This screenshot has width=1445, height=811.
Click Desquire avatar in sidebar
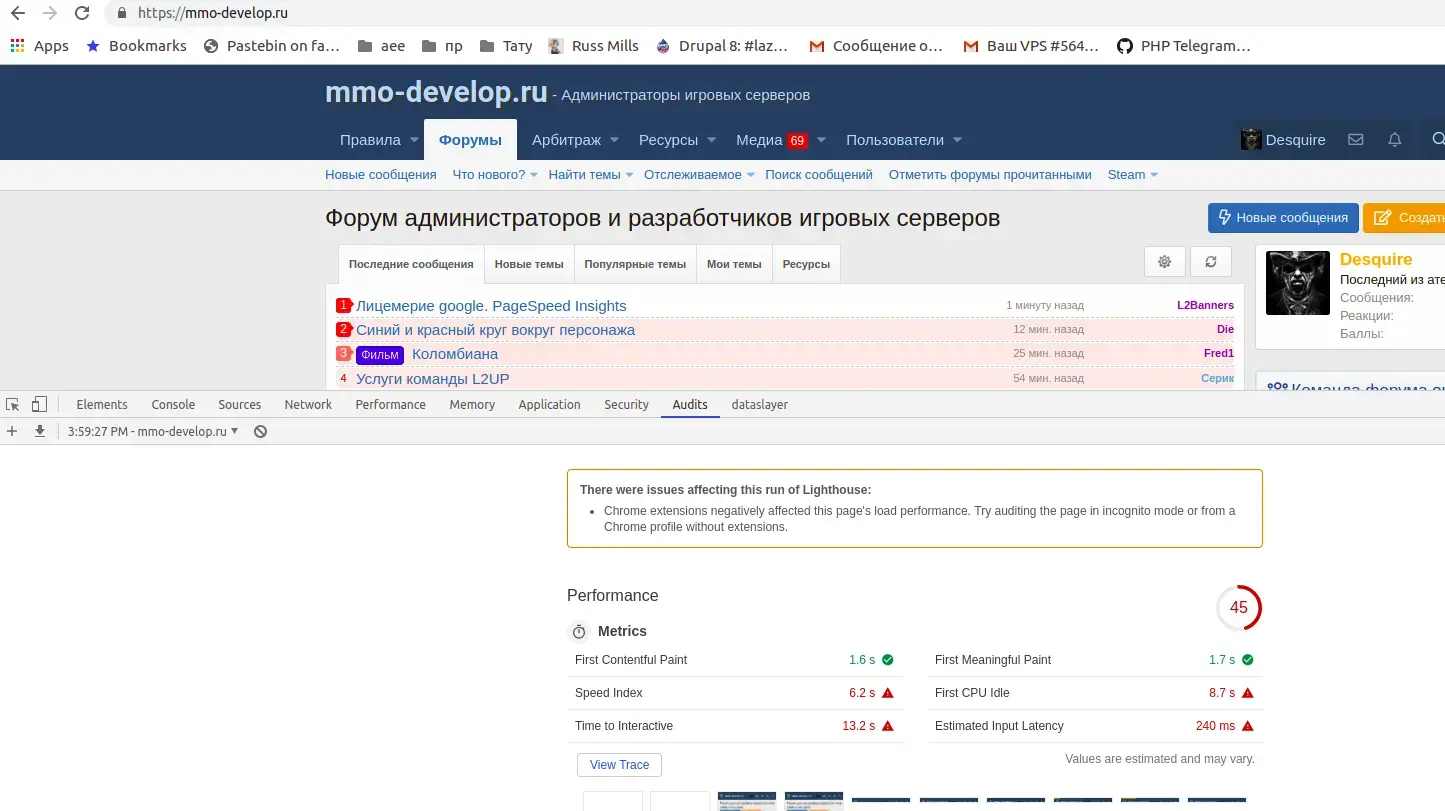(1298, 283)
